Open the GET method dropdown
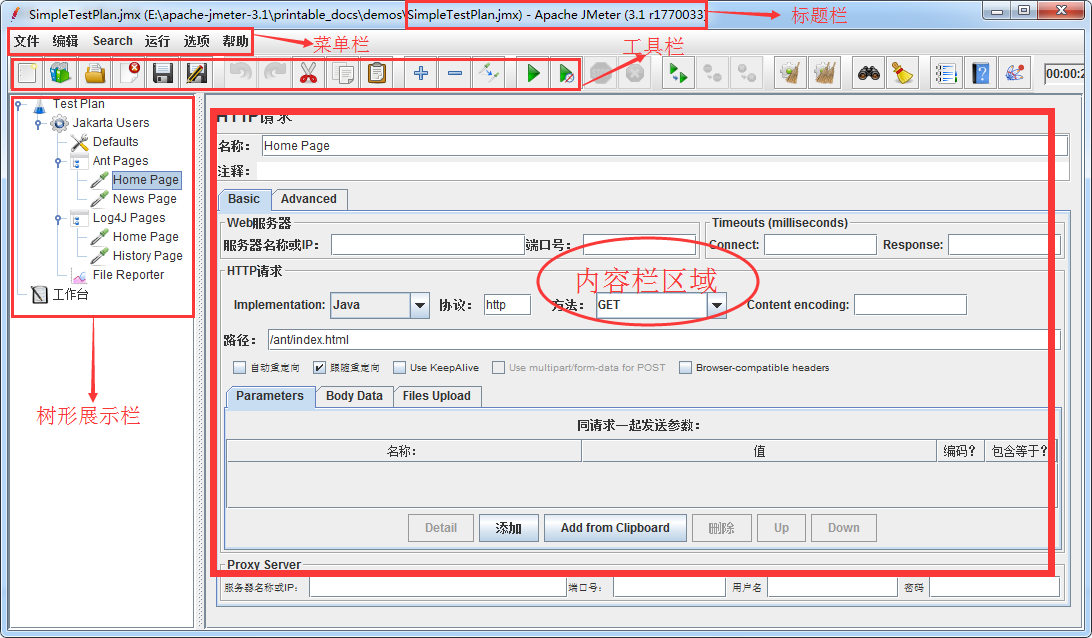 point(716,305)
